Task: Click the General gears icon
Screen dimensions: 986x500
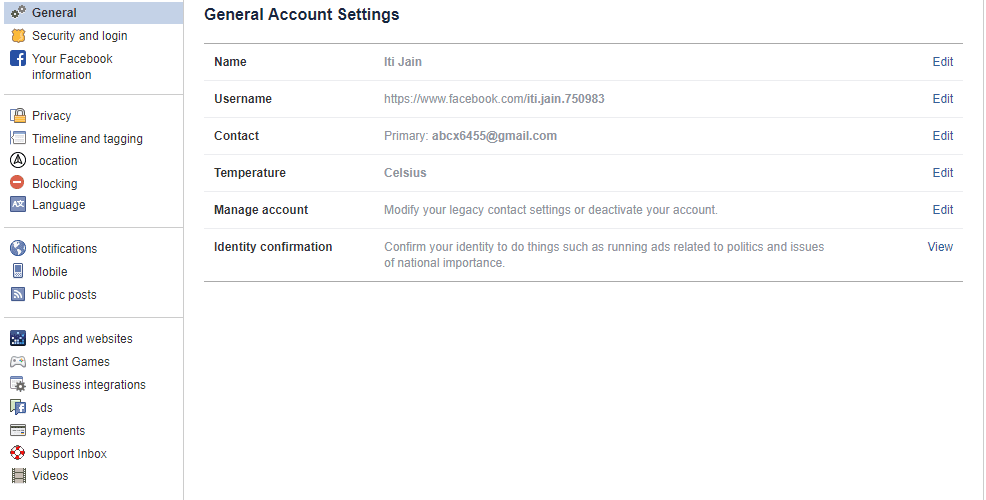Action: pos(18,12)
